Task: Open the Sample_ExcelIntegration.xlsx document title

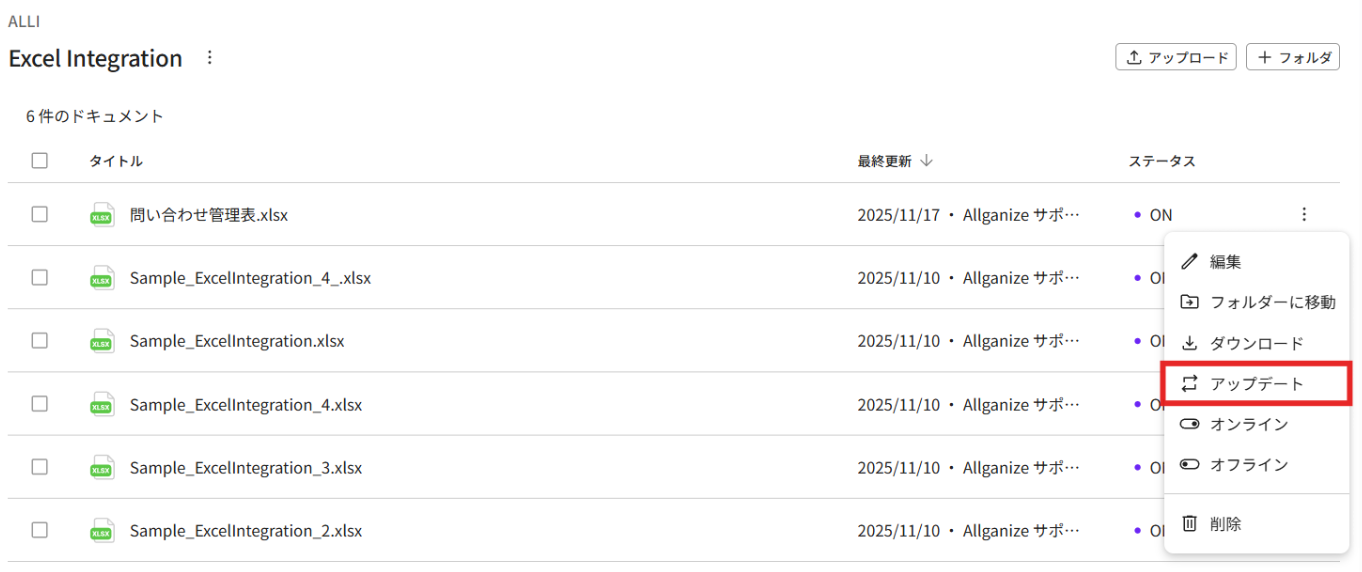Action: click(x=237, y=341)
